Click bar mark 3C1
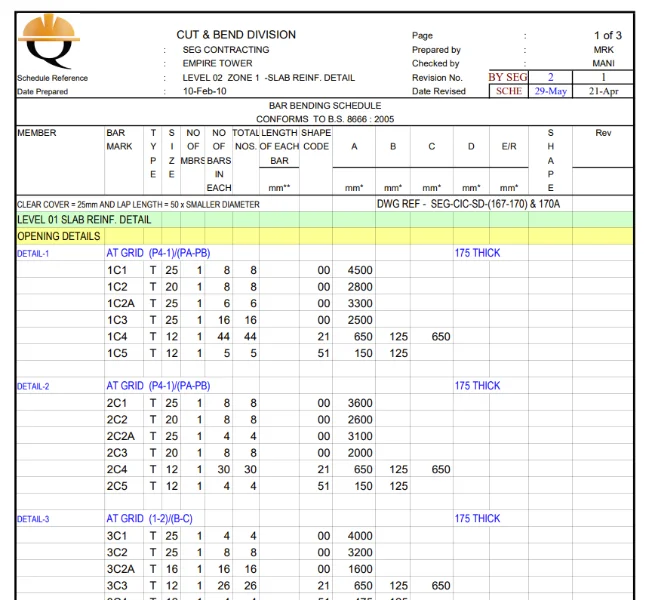Image resolution: width=652 pixels, height=600 pixels. point(117,536)
